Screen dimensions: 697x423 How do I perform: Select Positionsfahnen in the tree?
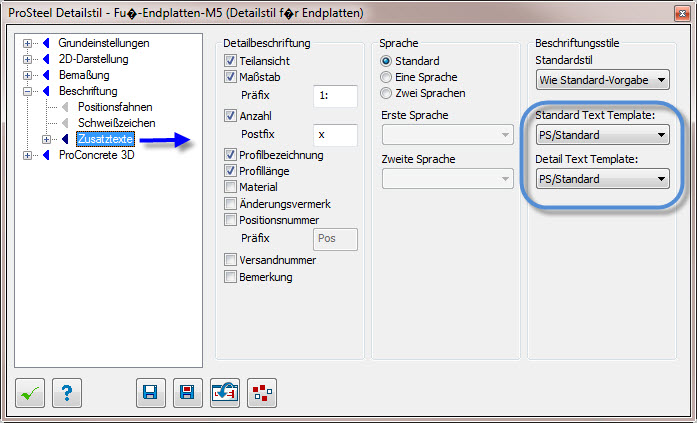click(115, 107)
